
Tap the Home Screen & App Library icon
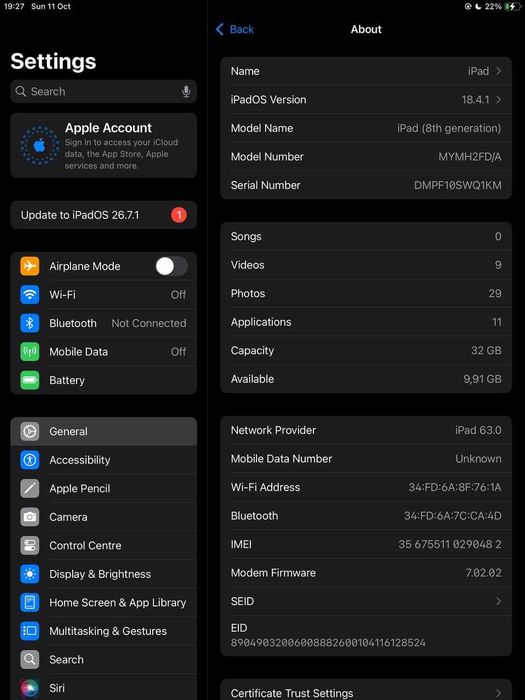click(x=30, y=603)
